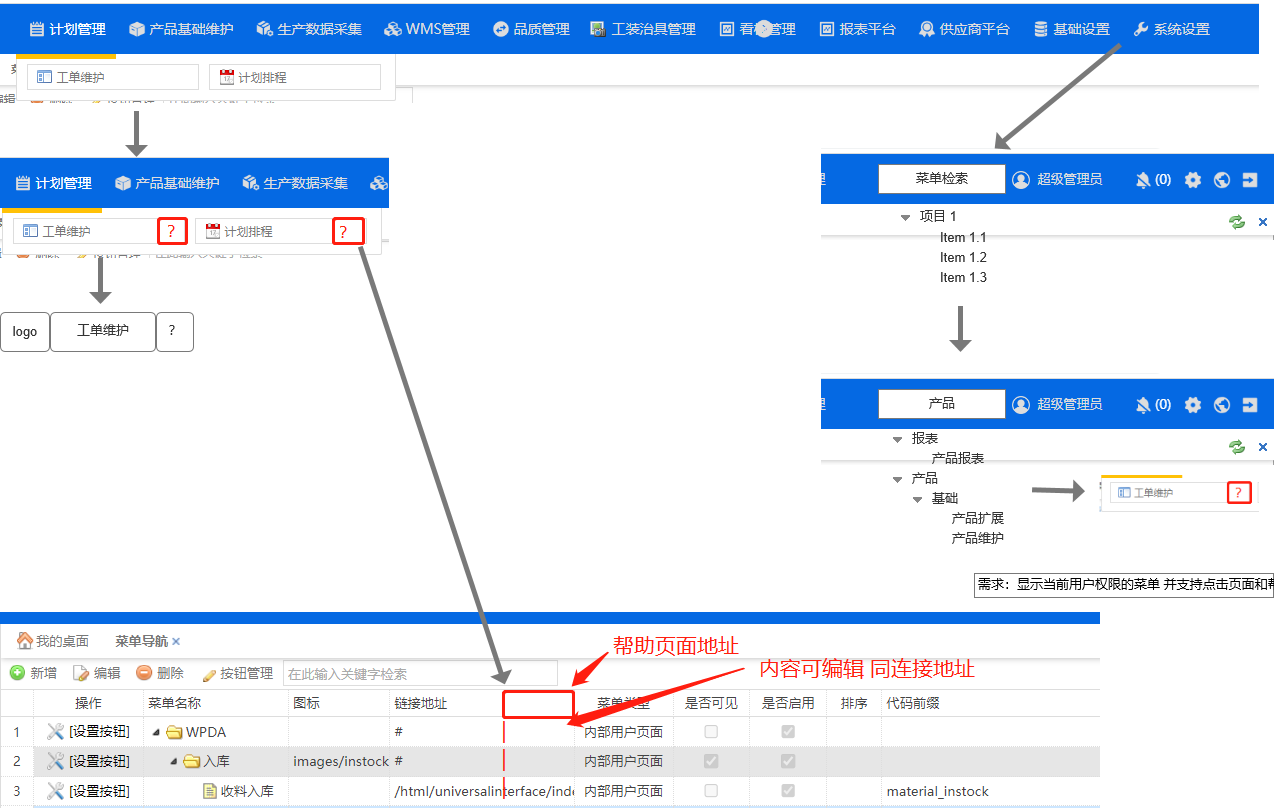This screenshot has width=1274, height=808.
Task: Click the green refresh icon beside 项目 1
Action: tap(1237, 222)
